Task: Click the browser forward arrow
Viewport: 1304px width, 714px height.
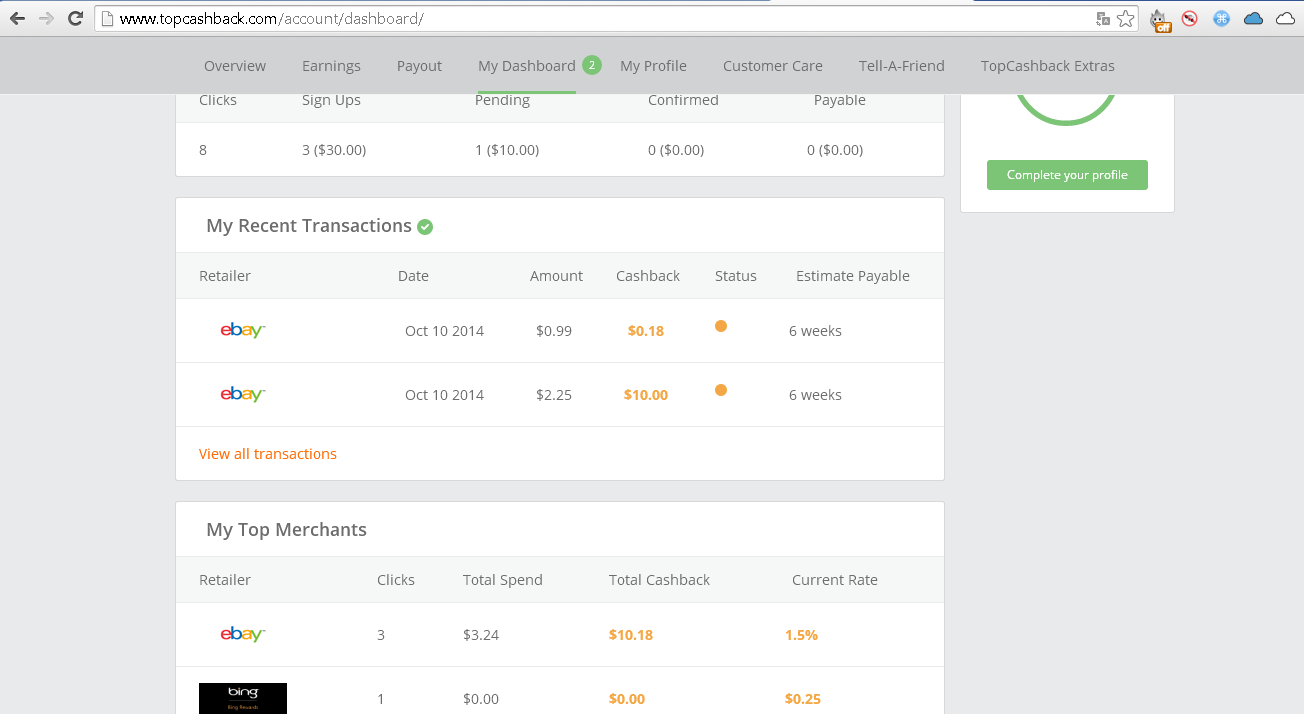Action: 46,18
